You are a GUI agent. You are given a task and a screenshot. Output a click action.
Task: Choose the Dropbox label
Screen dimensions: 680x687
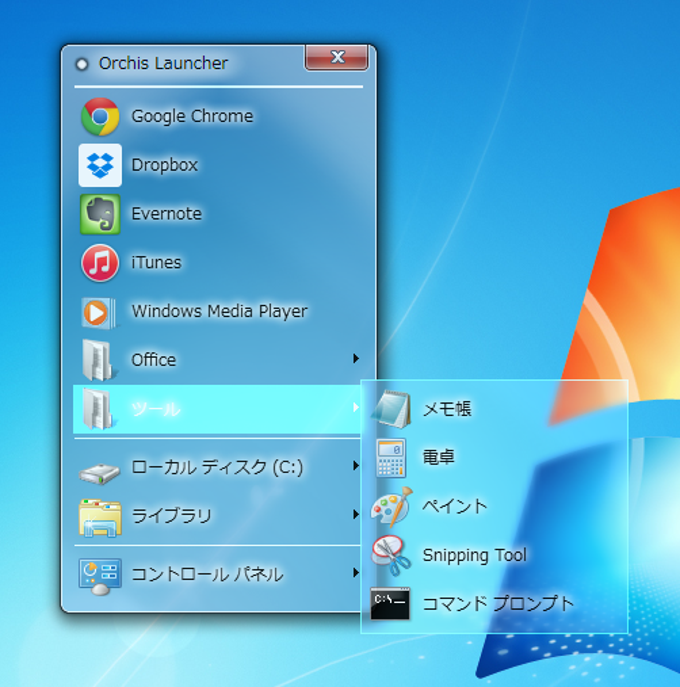[165, 165]
